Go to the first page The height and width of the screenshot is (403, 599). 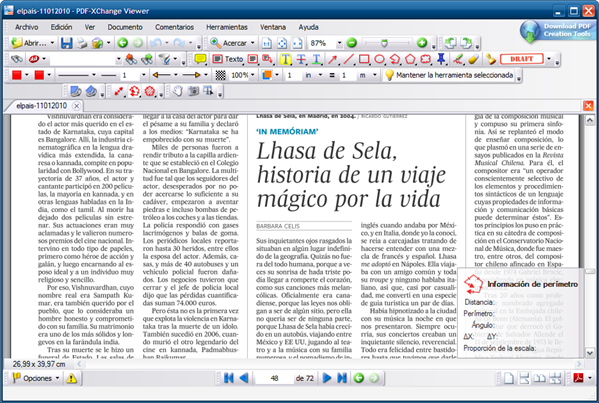pos(228,378)
